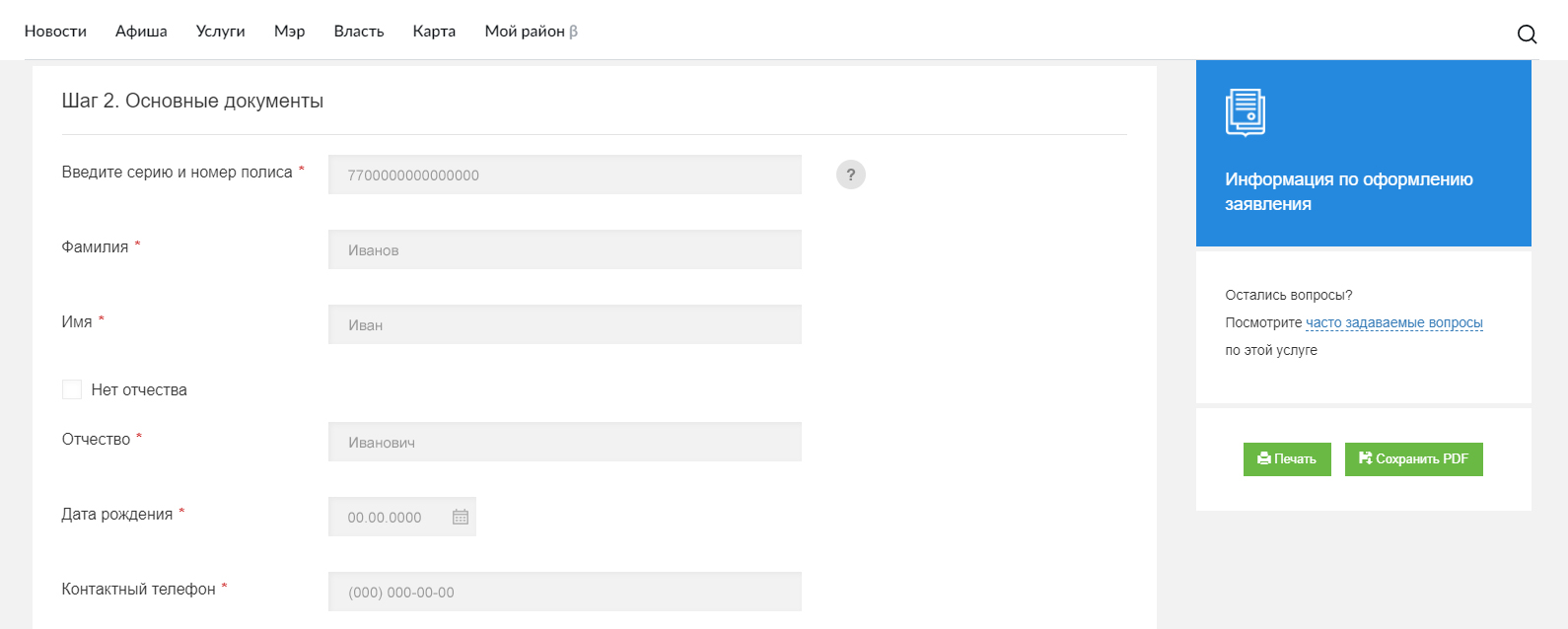
Task: Click the question mark help icon
Action: 850,175
